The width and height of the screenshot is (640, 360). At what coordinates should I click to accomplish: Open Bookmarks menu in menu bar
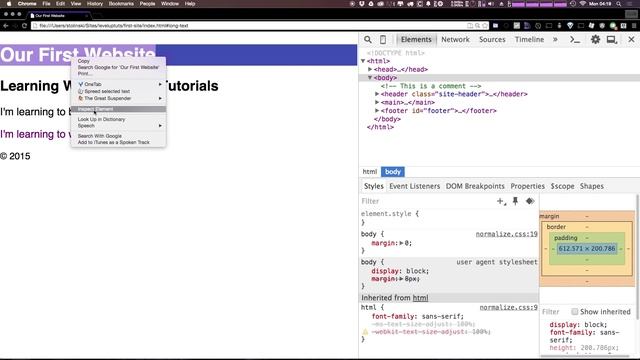tap(121, 4)
